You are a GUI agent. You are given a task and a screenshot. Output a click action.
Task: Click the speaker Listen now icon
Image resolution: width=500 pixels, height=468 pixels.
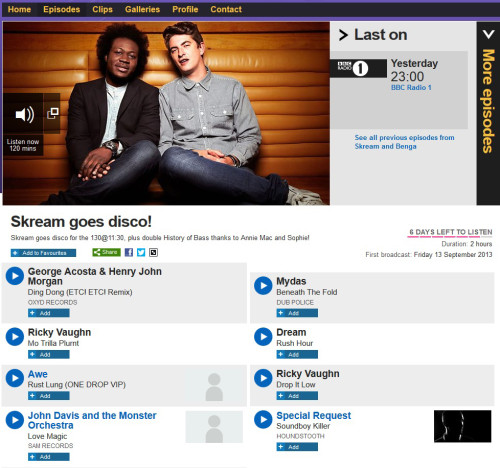pos(24,115)
